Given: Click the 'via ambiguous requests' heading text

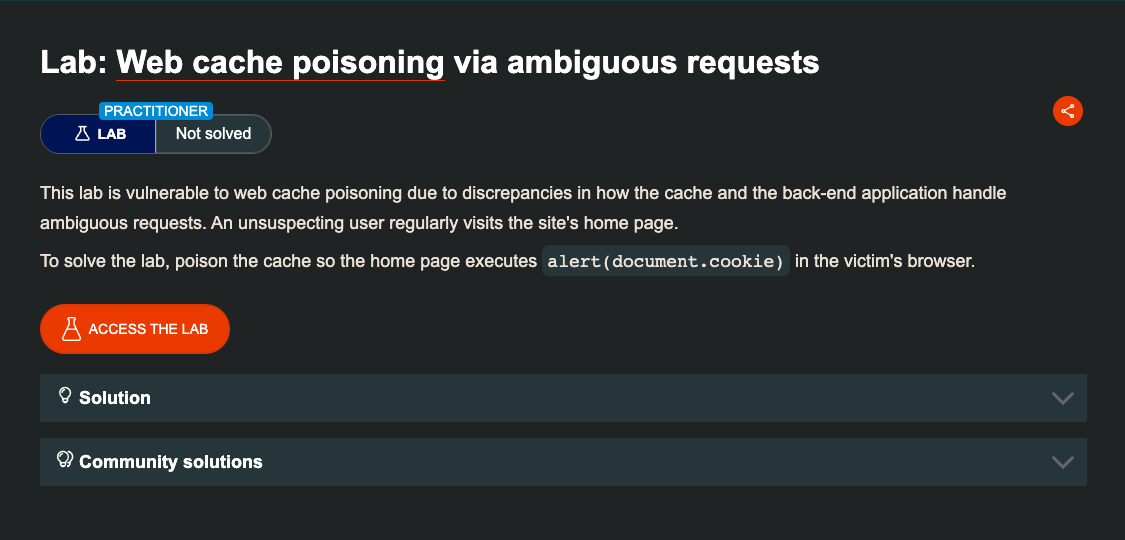Looking at the screenshot, I should (x=636, y=63).
